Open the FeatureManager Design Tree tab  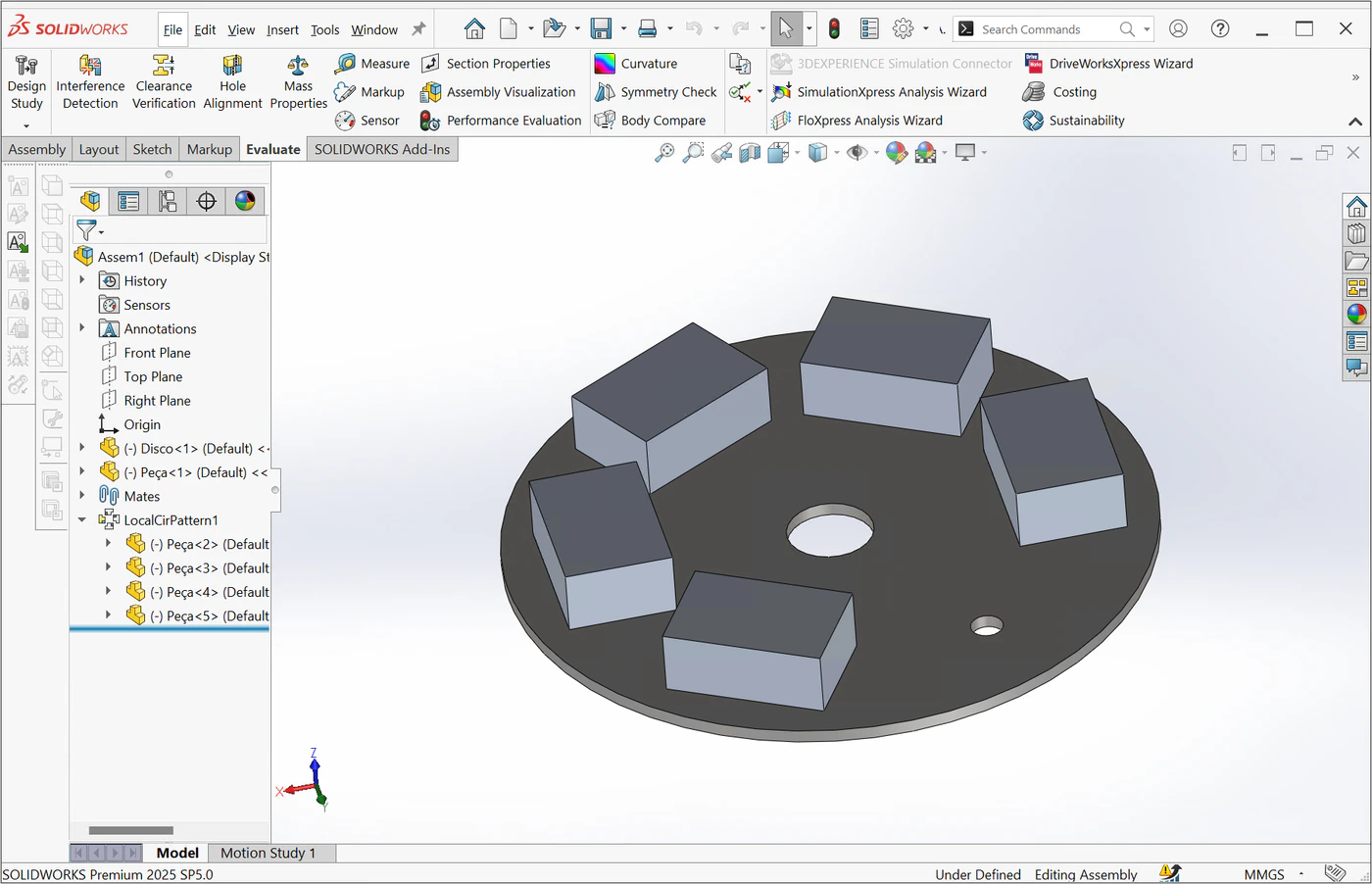(x=90, y=201)
